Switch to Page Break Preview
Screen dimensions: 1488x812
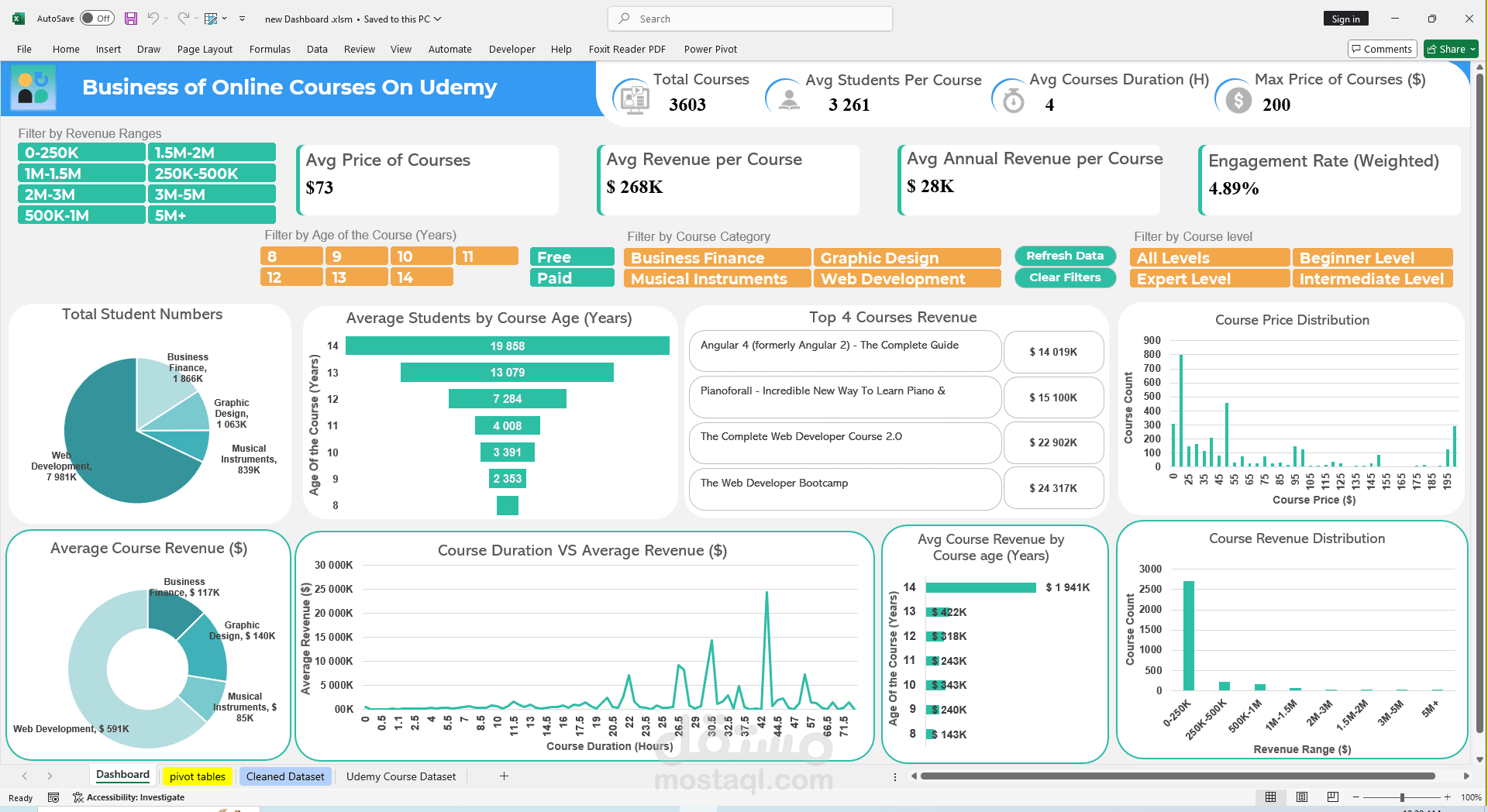click(x=1333, y=797)
